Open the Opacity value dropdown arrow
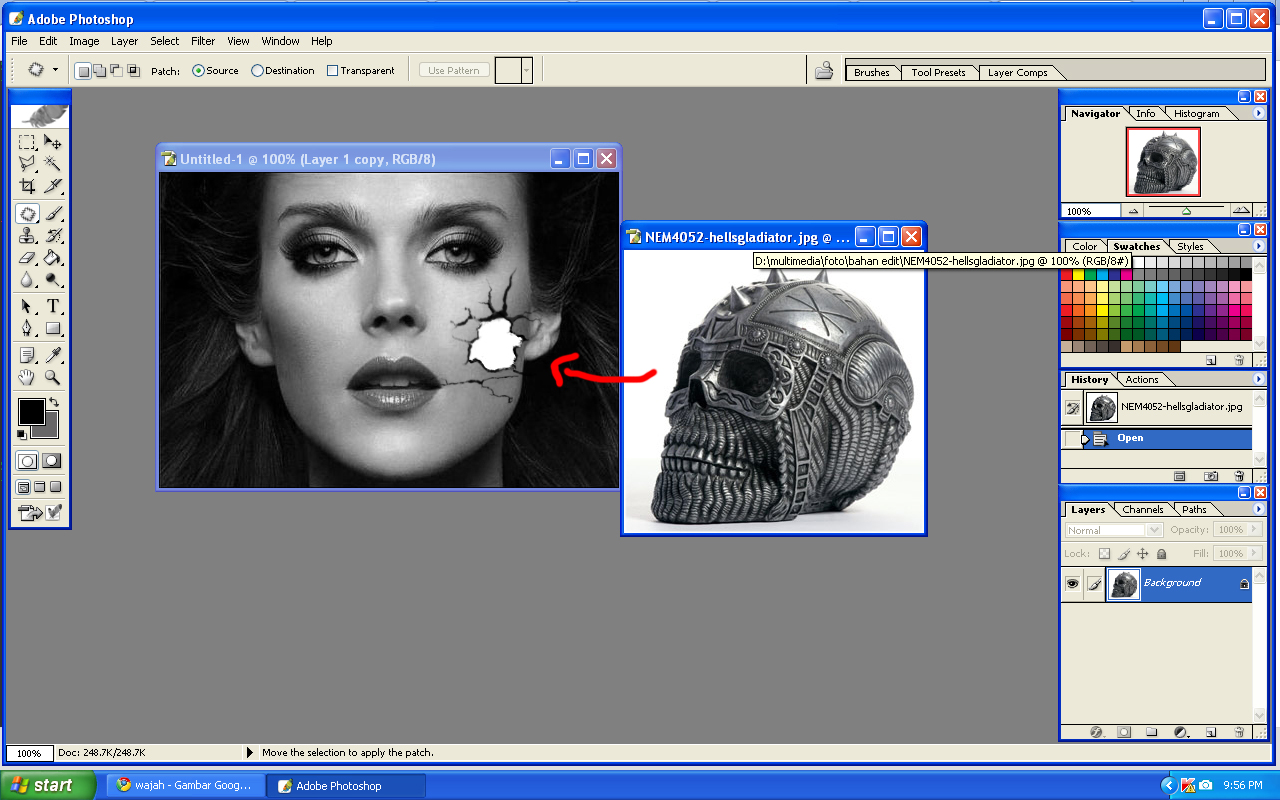The width and height of the screenshot is (1280, 800). [x=1254, y=530]
